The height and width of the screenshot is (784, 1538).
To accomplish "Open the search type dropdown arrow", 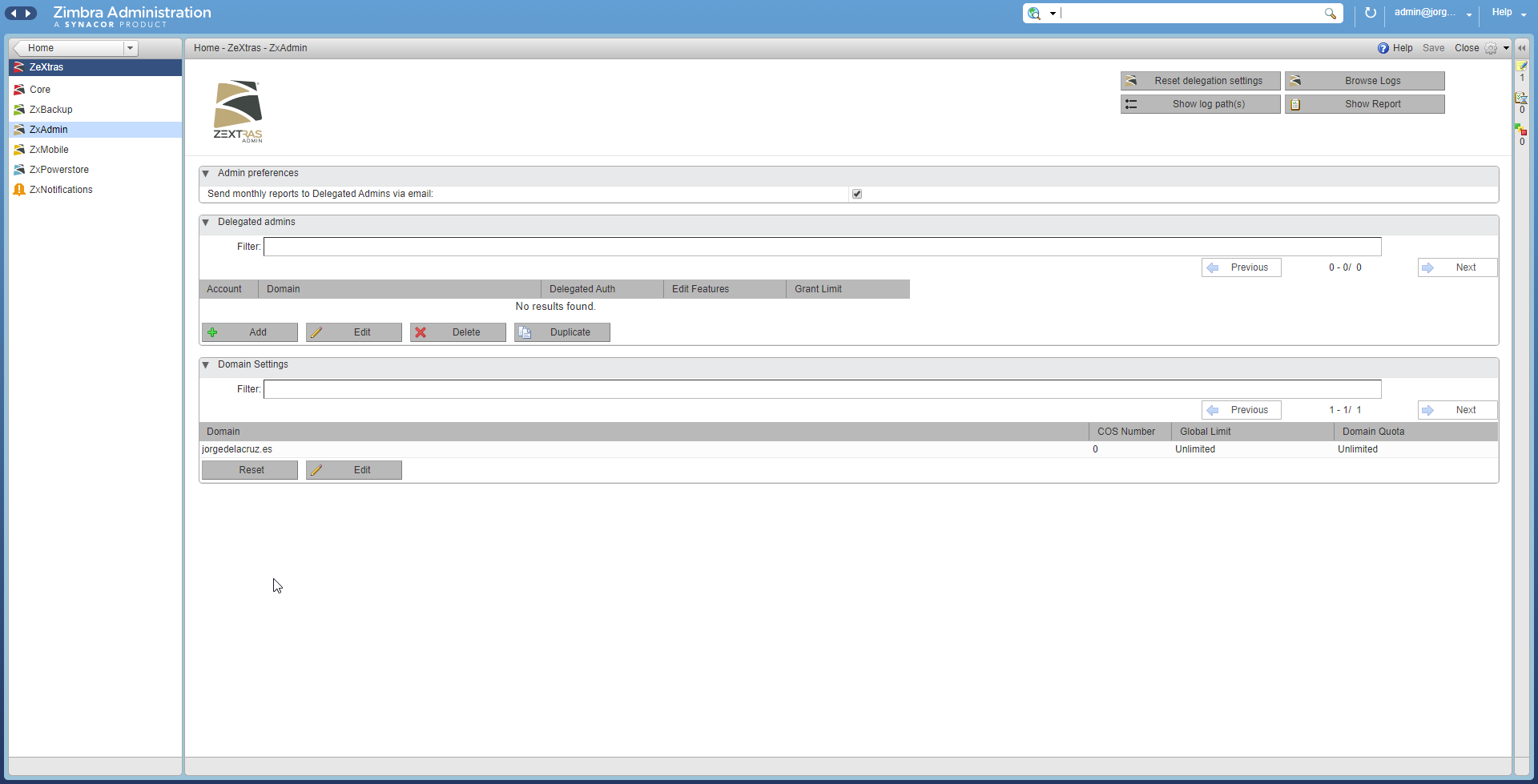I will point(1053,14).
